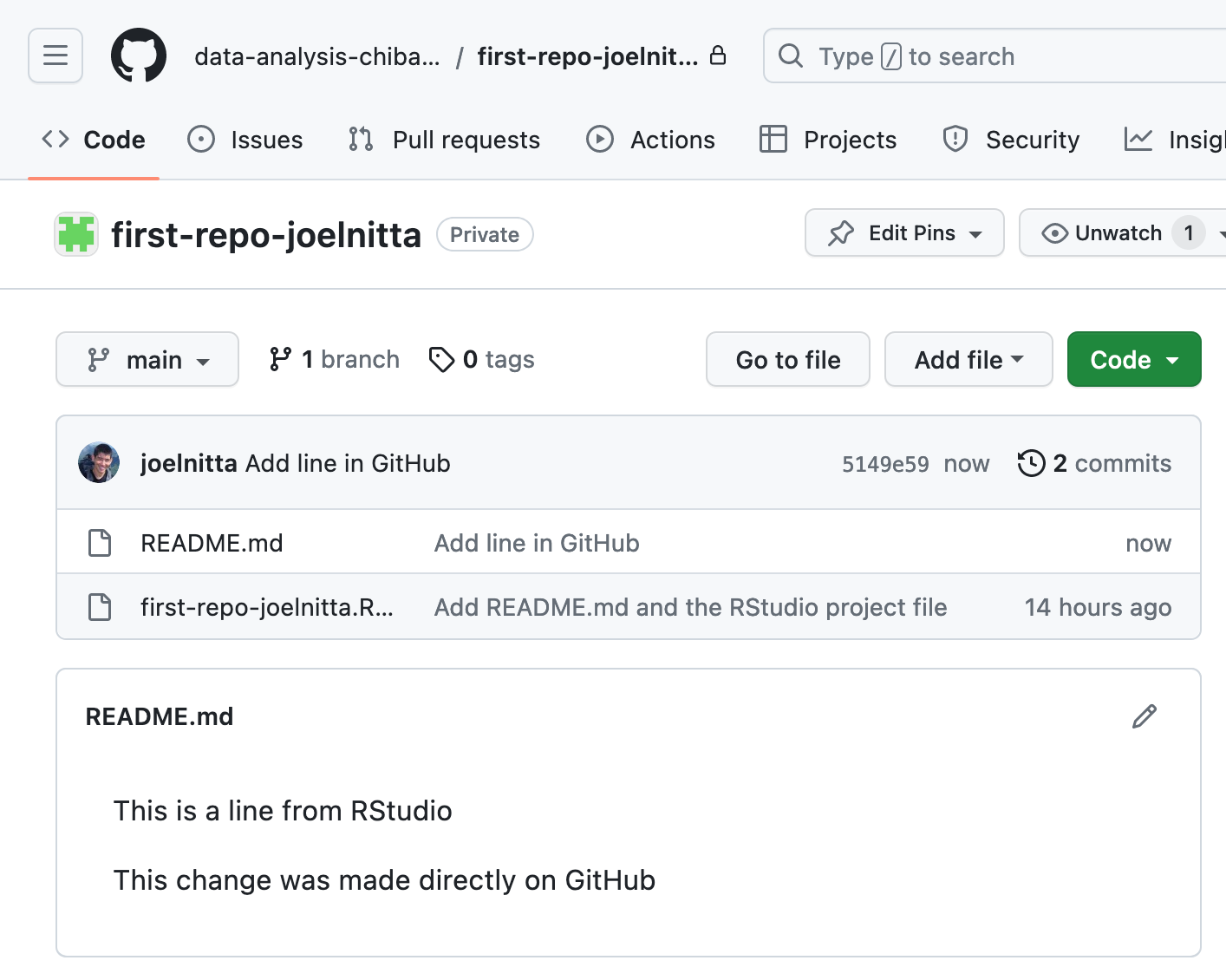Open the Add file dropdown

(968, 359)
